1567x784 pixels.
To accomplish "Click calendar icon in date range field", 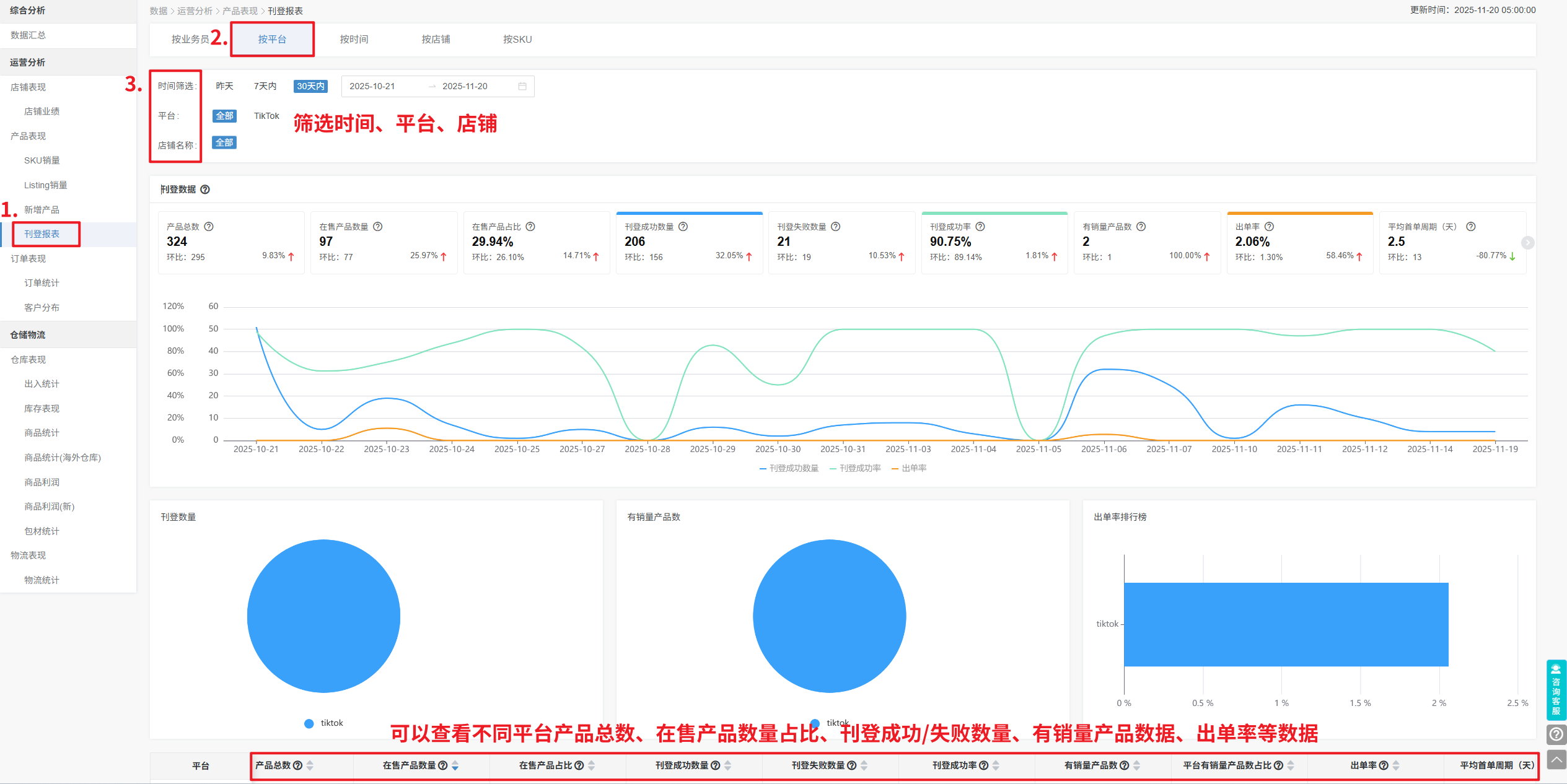I will [522, 86].
